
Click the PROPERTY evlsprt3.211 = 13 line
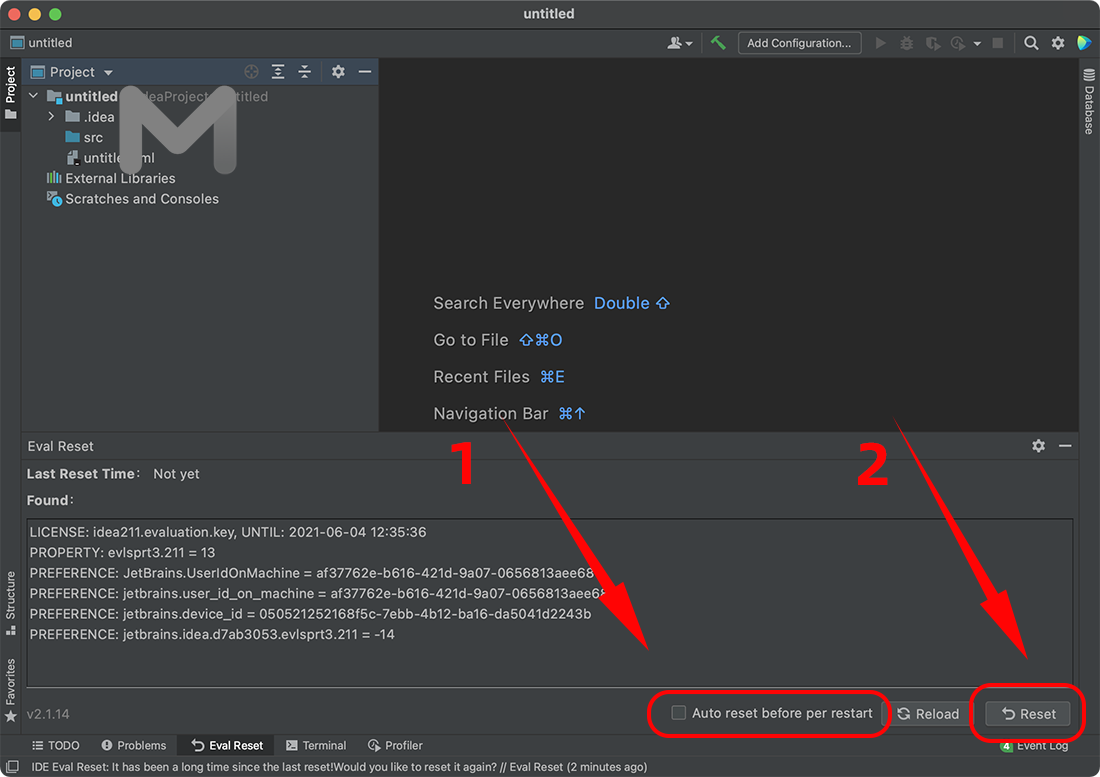pyautogui.click(x=122, y=553)
